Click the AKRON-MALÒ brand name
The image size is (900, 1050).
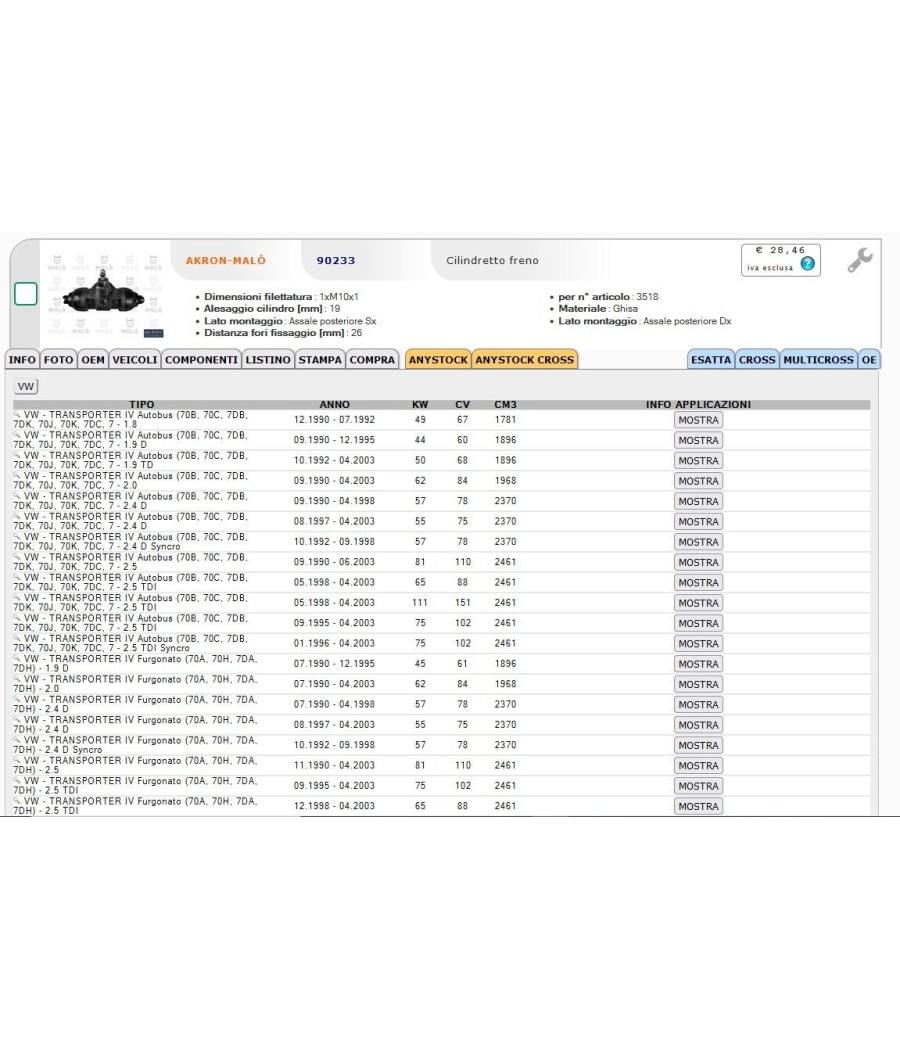(226, 260)
